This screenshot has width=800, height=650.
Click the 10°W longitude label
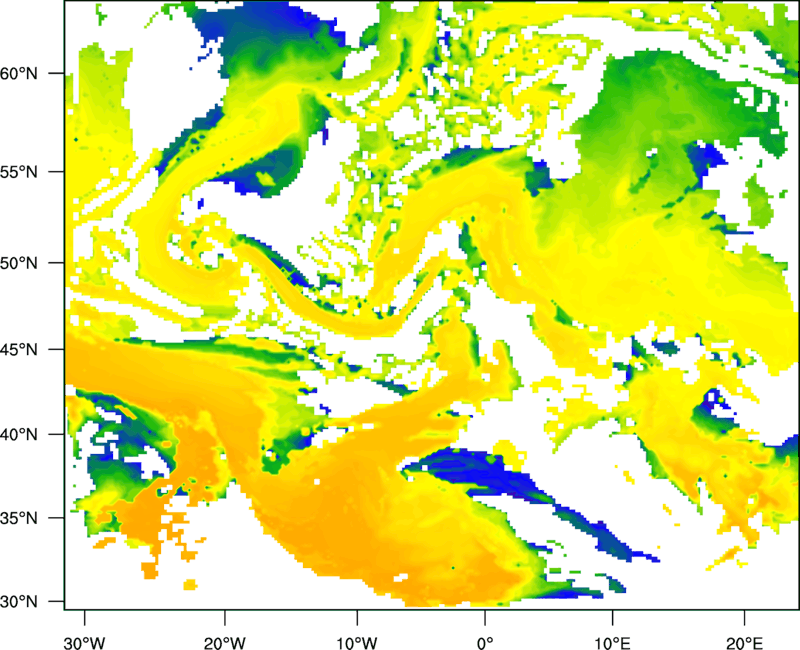click(x=357, y=643)
